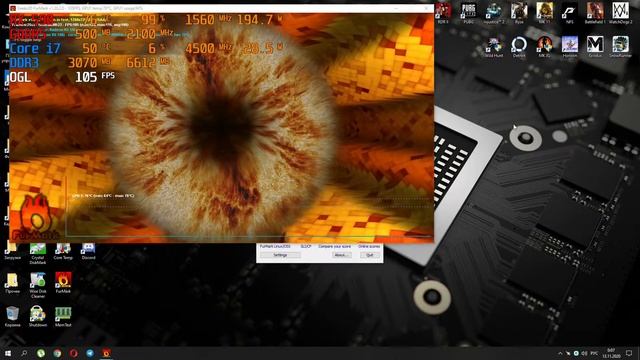Open the Compare your score link

click(x=334, y=247)
